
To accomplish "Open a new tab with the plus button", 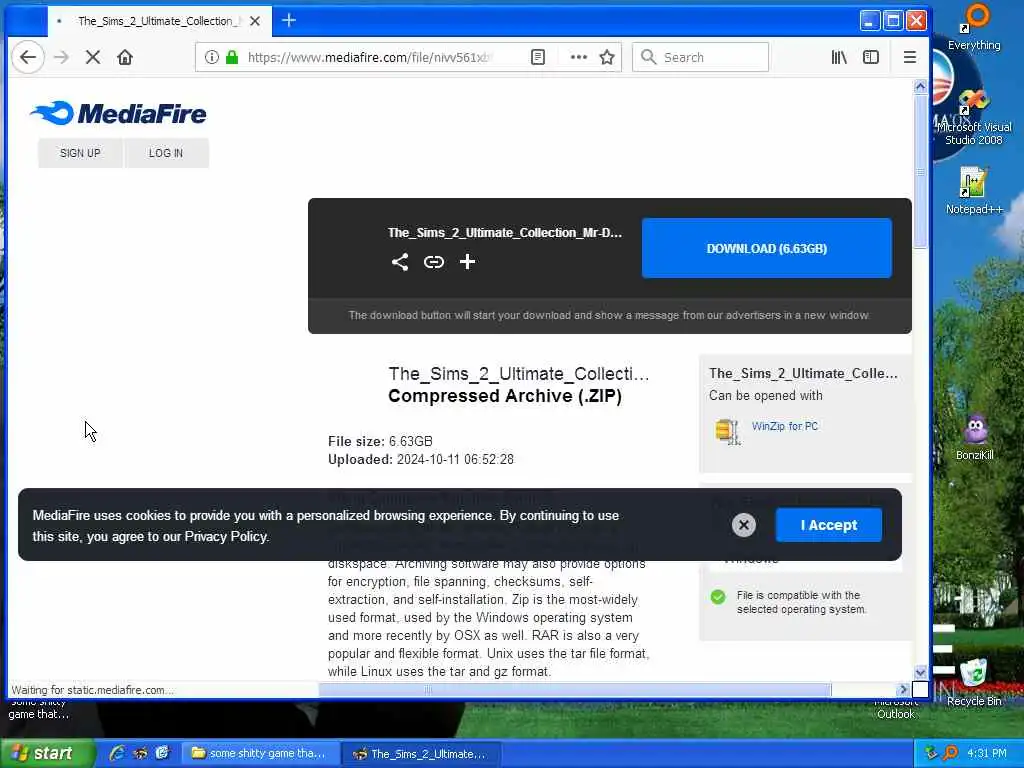I will point(289,21).
